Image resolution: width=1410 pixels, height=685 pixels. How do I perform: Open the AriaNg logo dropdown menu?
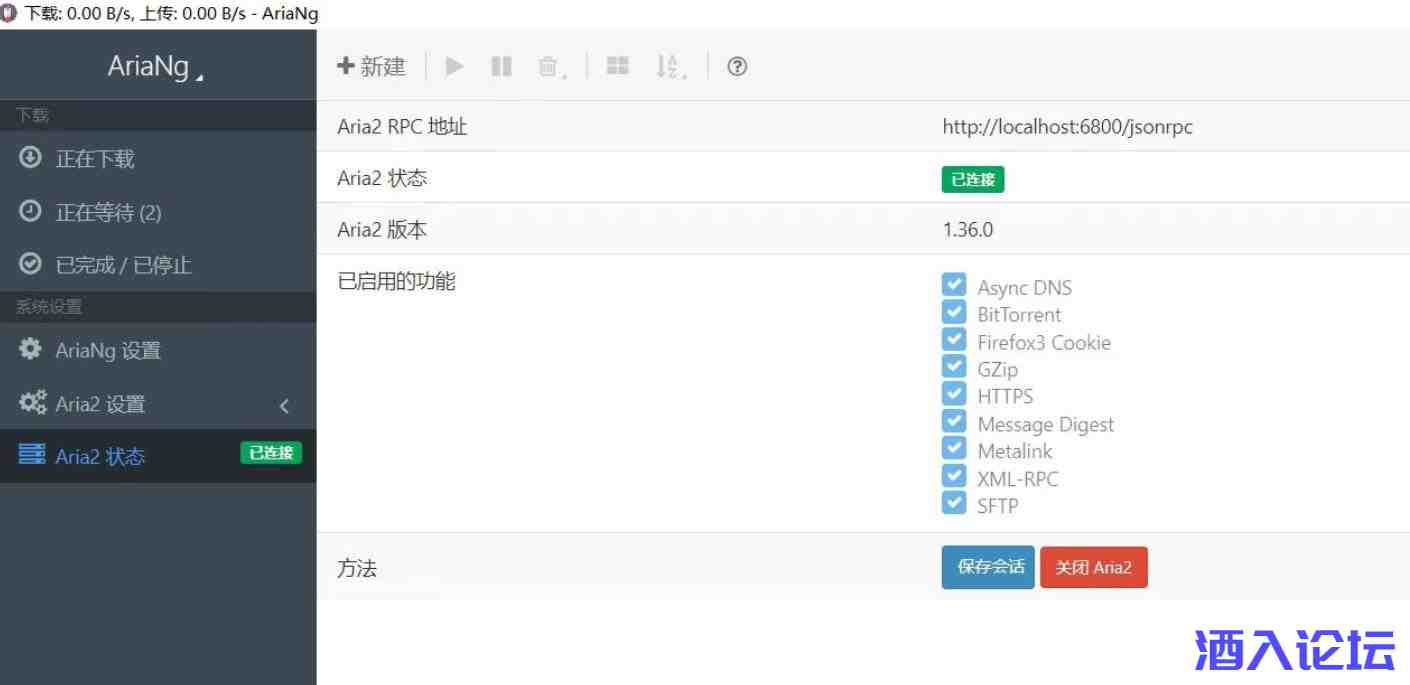pyautogui.click(x=155, y=67)
